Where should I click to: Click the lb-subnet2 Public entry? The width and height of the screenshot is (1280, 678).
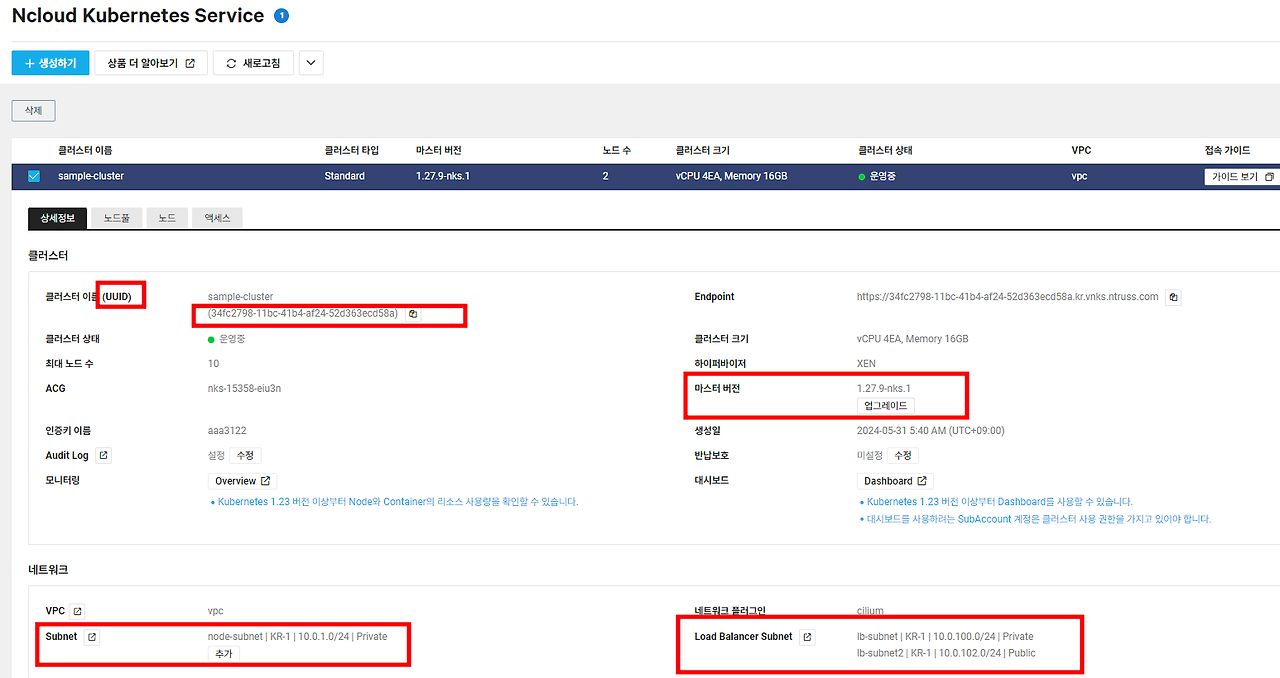(x=946, y=653)
